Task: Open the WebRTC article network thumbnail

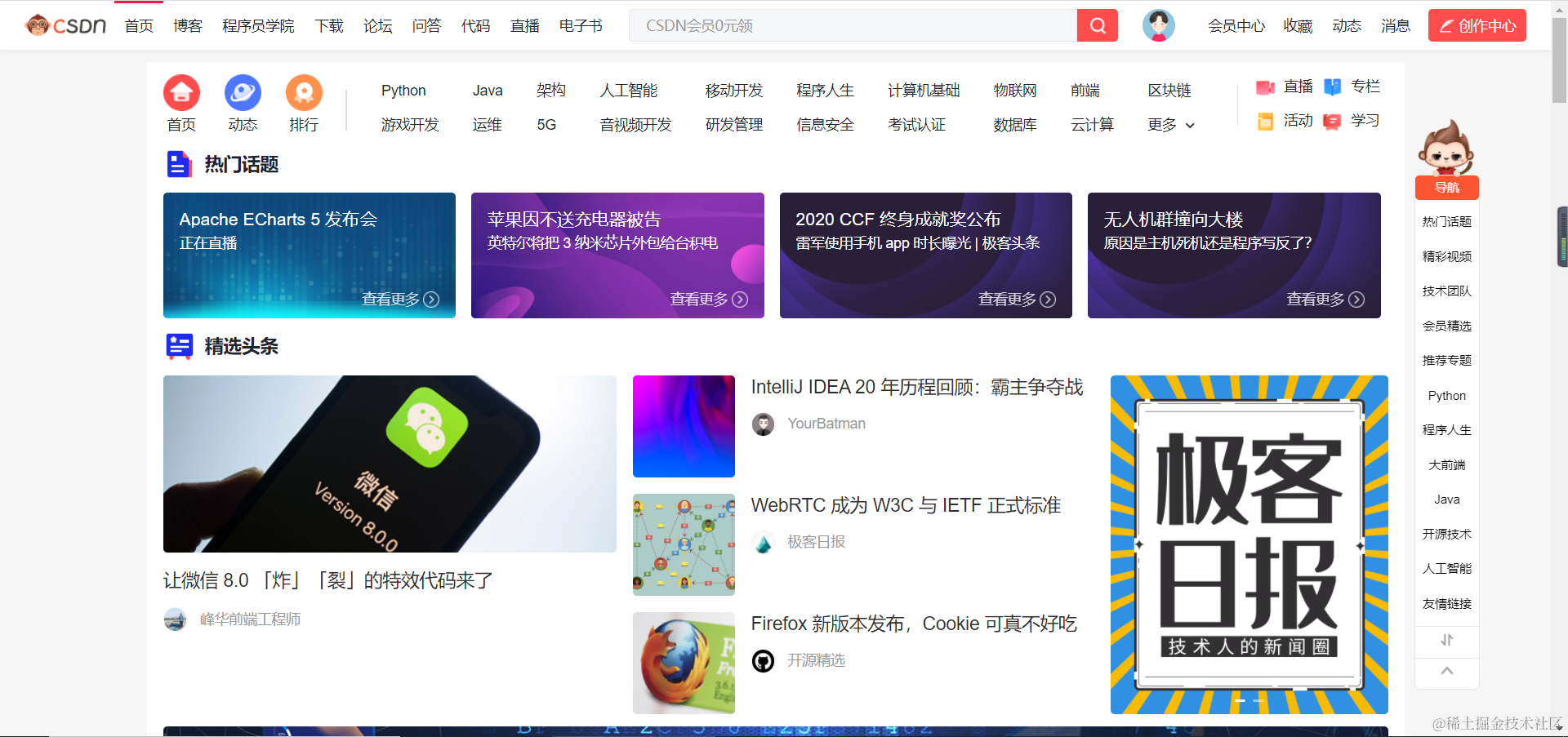Action: click(684, 544)
